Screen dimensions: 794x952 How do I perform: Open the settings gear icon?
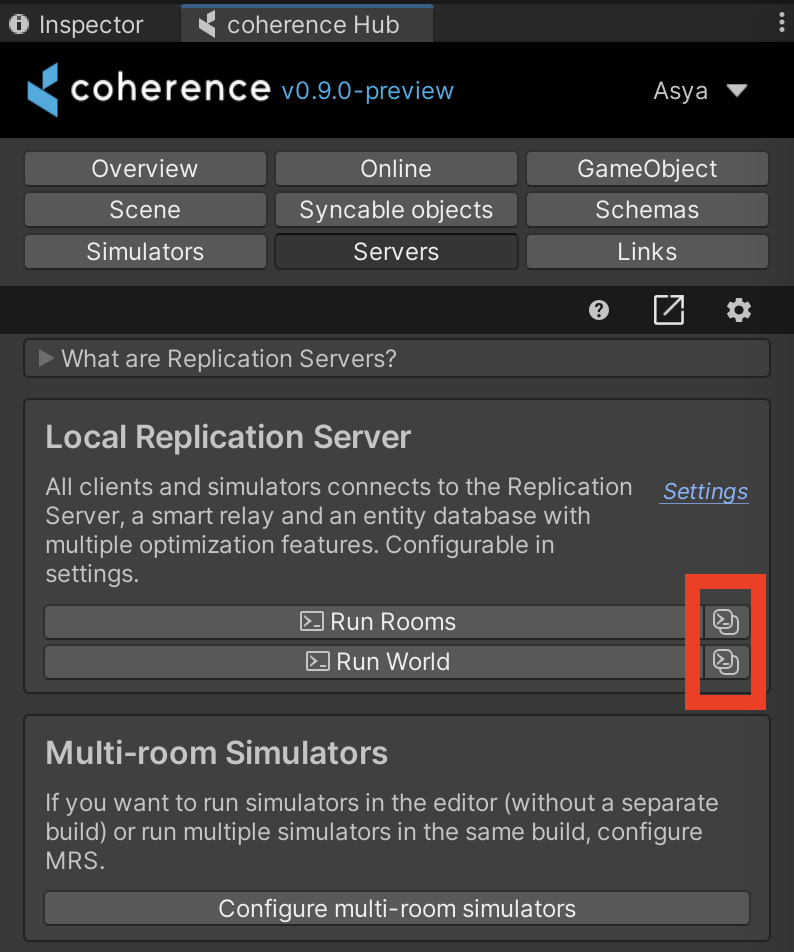[x=738, y=311]
